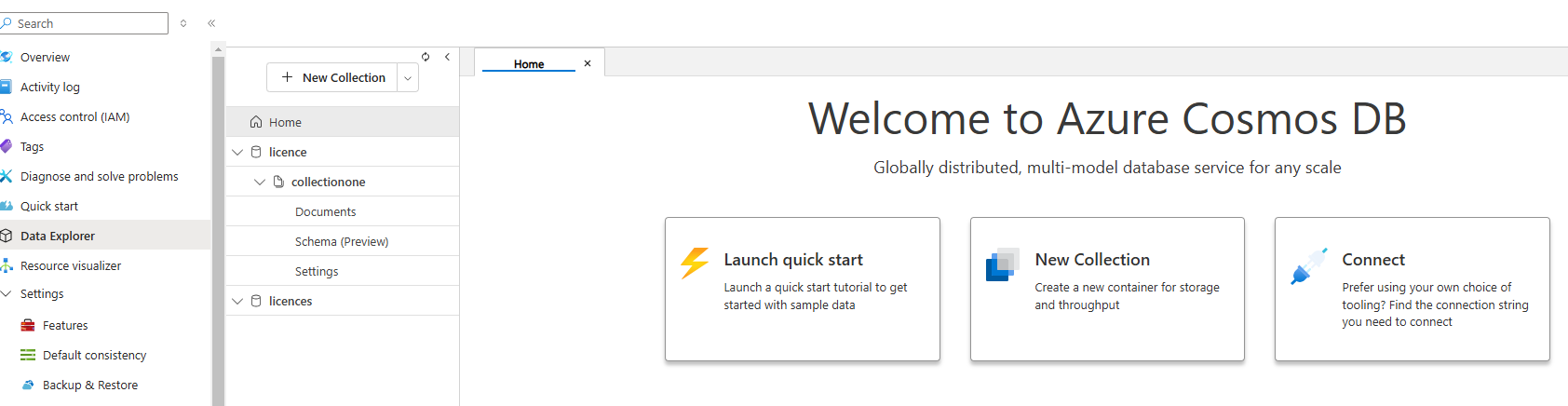
Task: Select the licences database row
Action: click(343, 301)
